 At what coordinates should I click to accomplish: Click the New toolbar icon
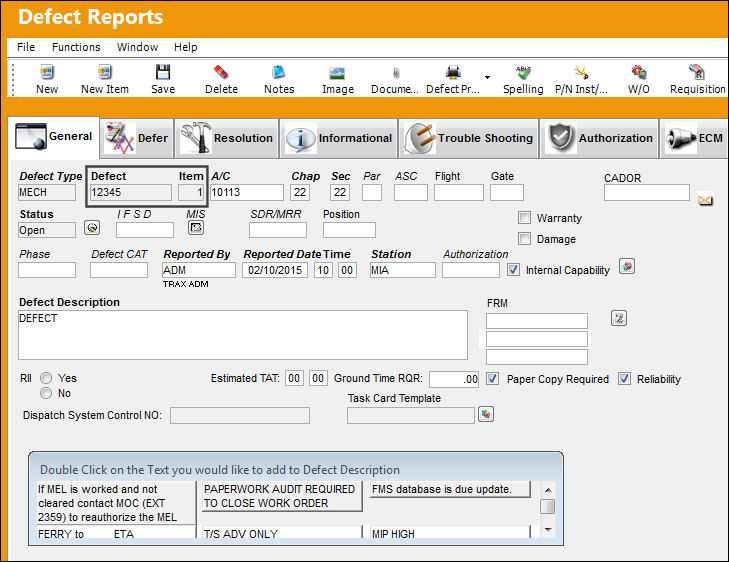47,73
